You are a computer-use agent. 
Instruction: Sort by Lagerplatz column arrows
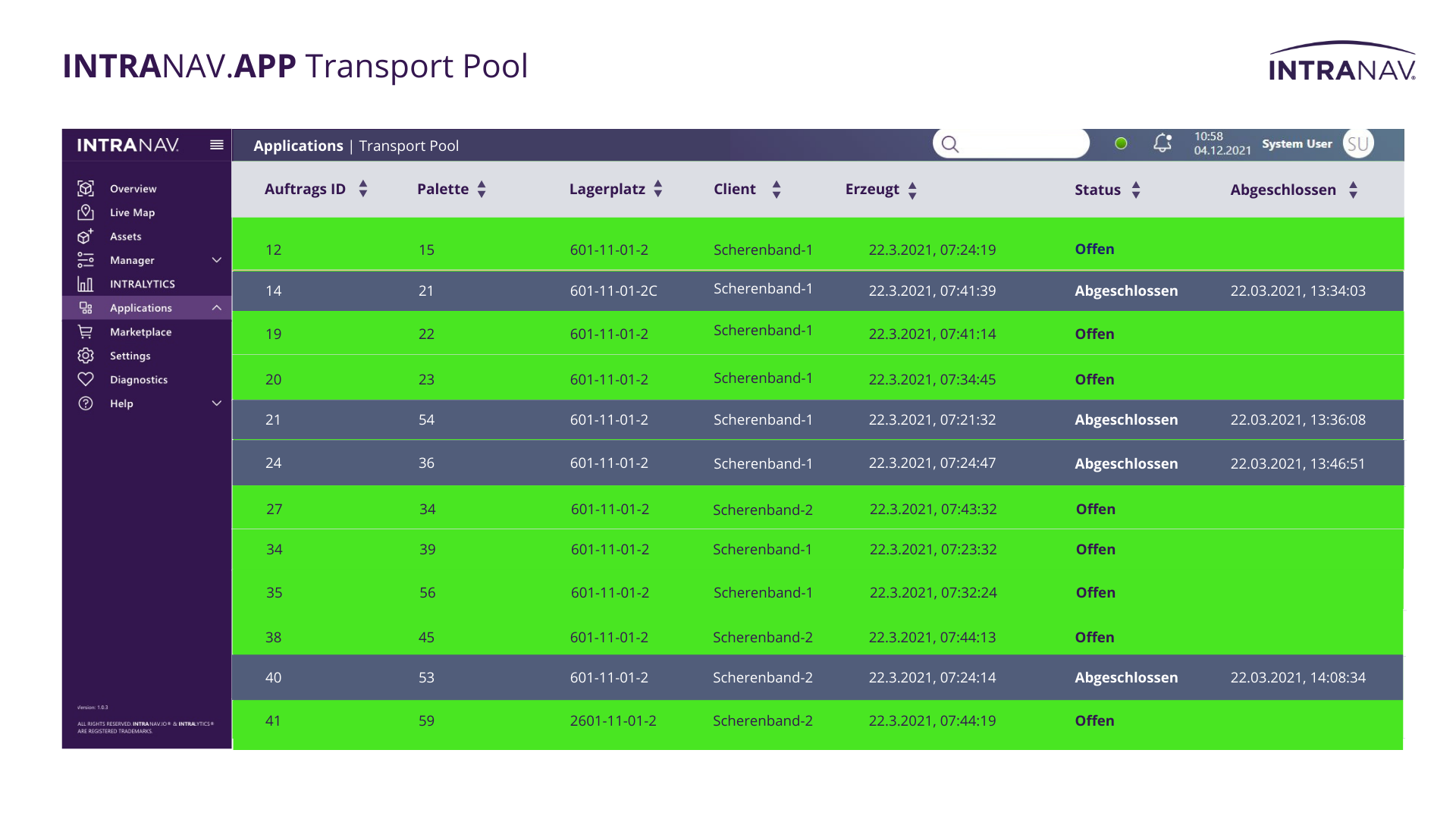(658, 189)
